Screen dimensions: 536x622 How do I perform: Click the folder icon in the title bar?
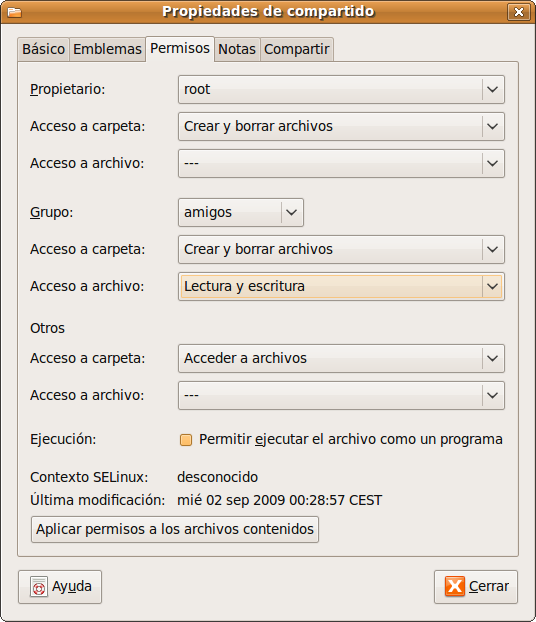pos(14,12)
